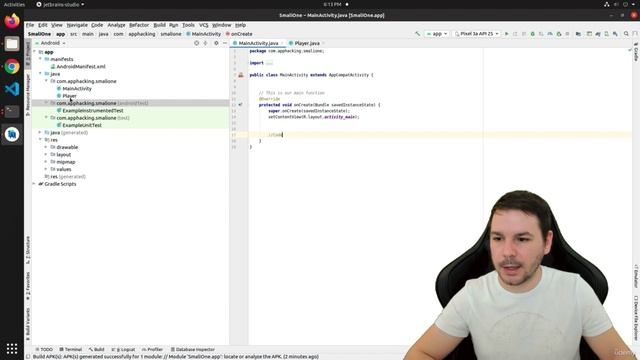Collapse the manifests folder
The width and height of the screenshot is (640, 360).
pos(40,59)
